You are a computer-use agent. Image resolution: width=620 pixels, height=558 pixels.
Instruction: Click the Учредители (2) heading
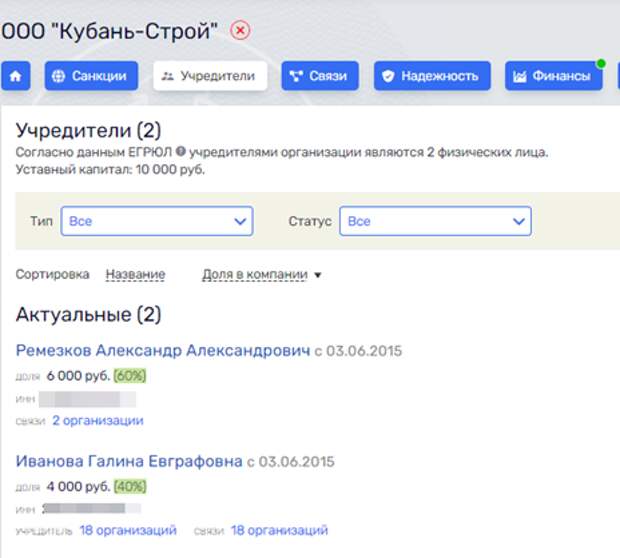(89, 131)
